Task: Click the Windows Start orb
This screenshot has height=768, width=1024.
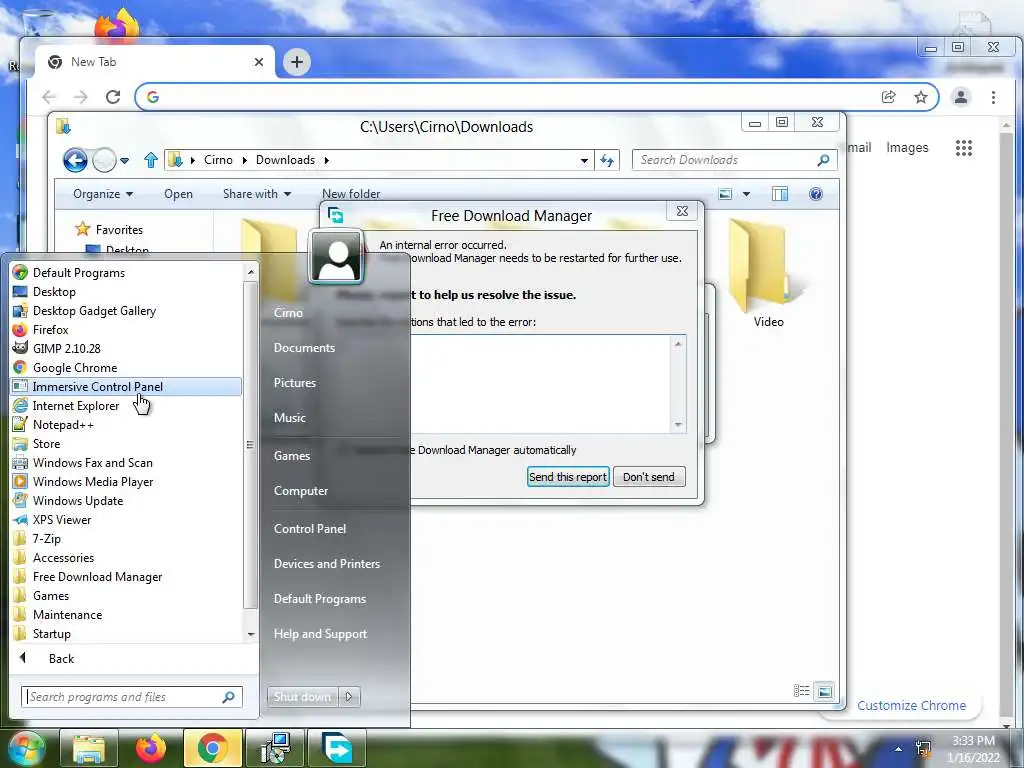Action: [25, 748]
